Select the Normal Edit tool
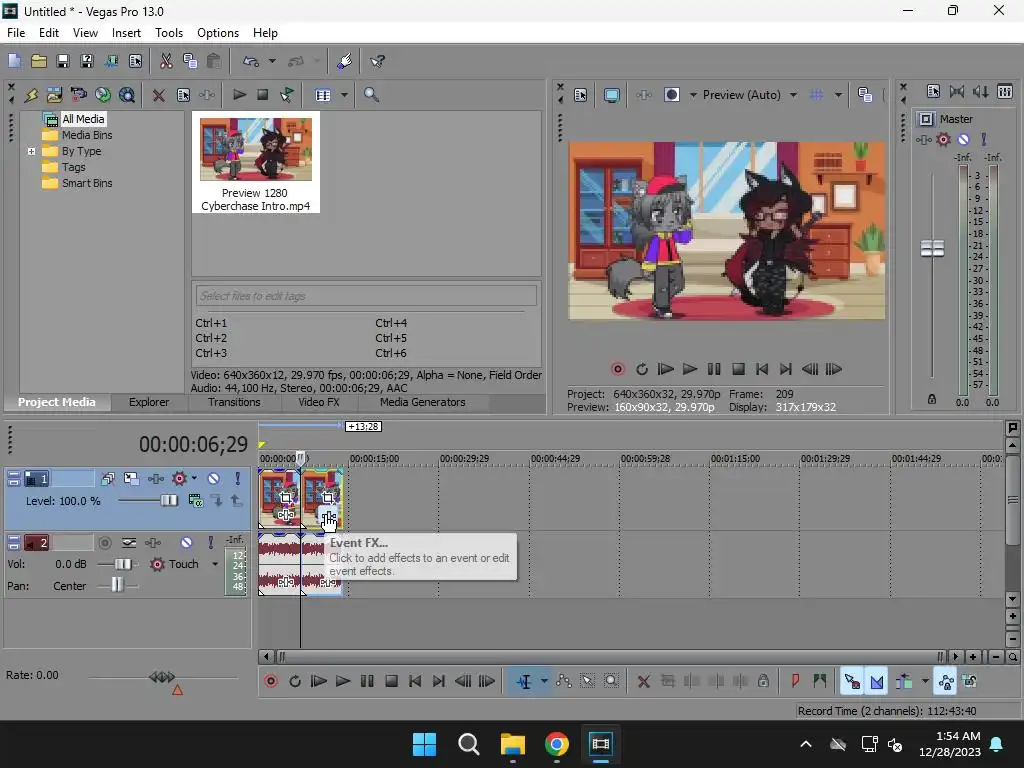1024x768 pixels. point(524,682)
